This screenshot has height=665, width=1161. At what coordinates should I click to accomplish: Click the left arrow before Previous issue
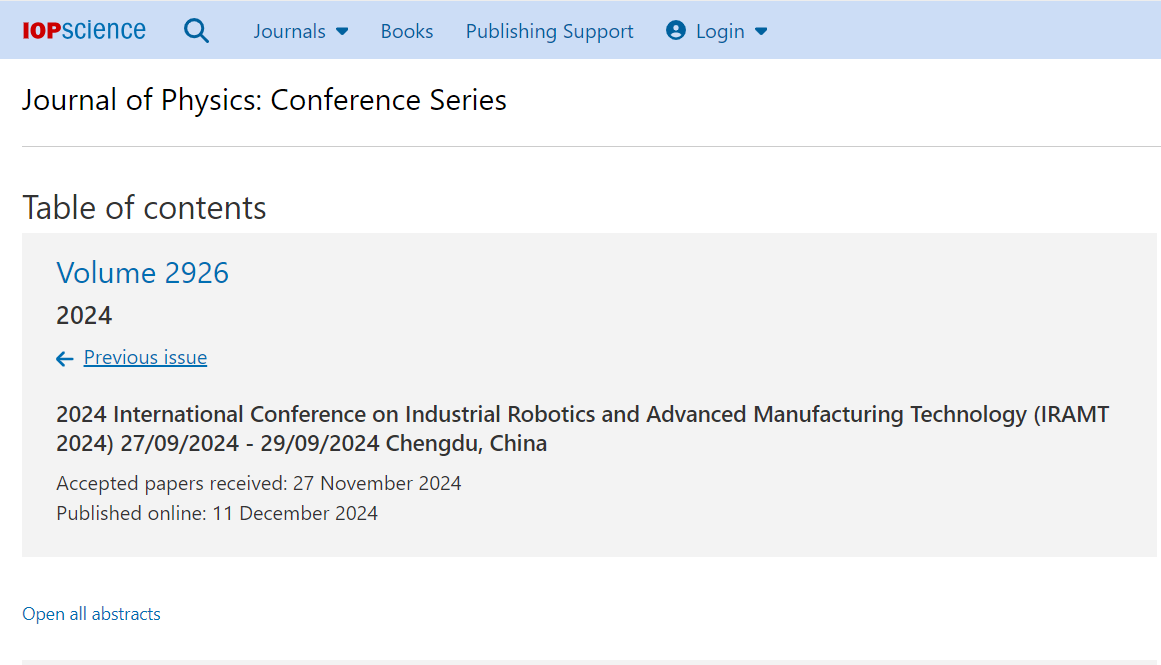click(x=64, y=359)
